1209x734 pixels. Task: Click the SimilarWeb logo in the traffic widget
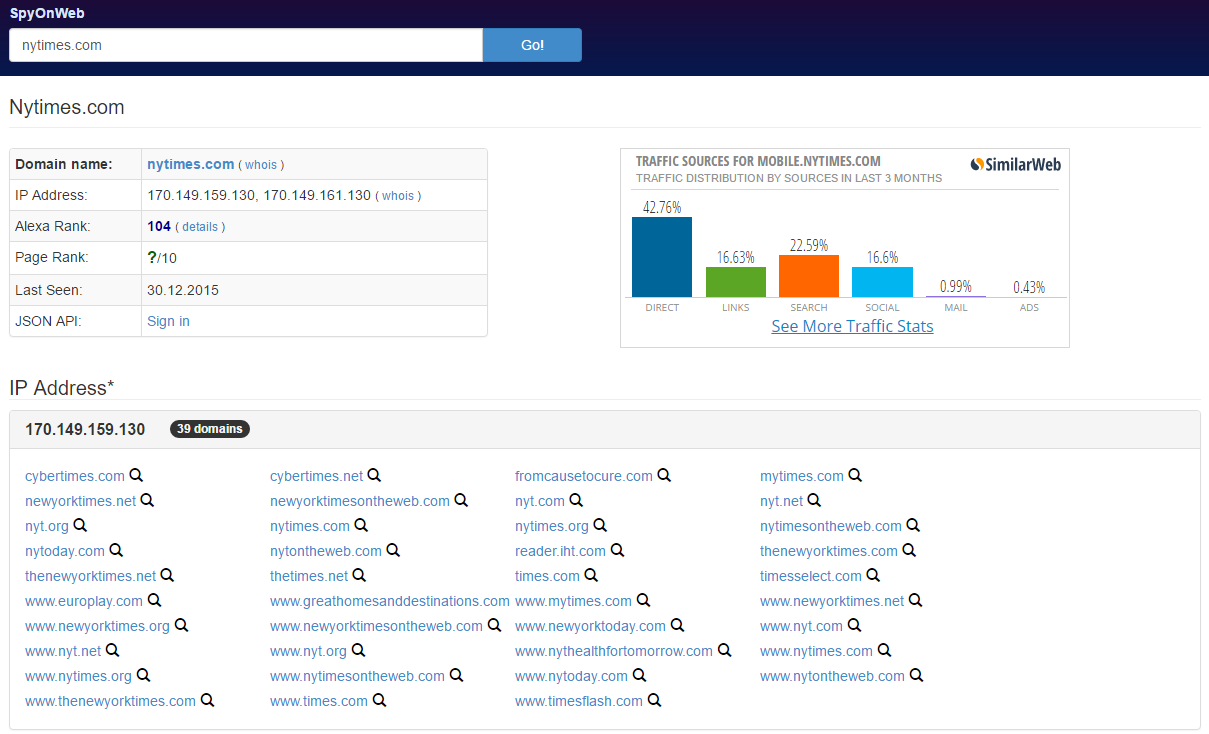[1015, 165]
